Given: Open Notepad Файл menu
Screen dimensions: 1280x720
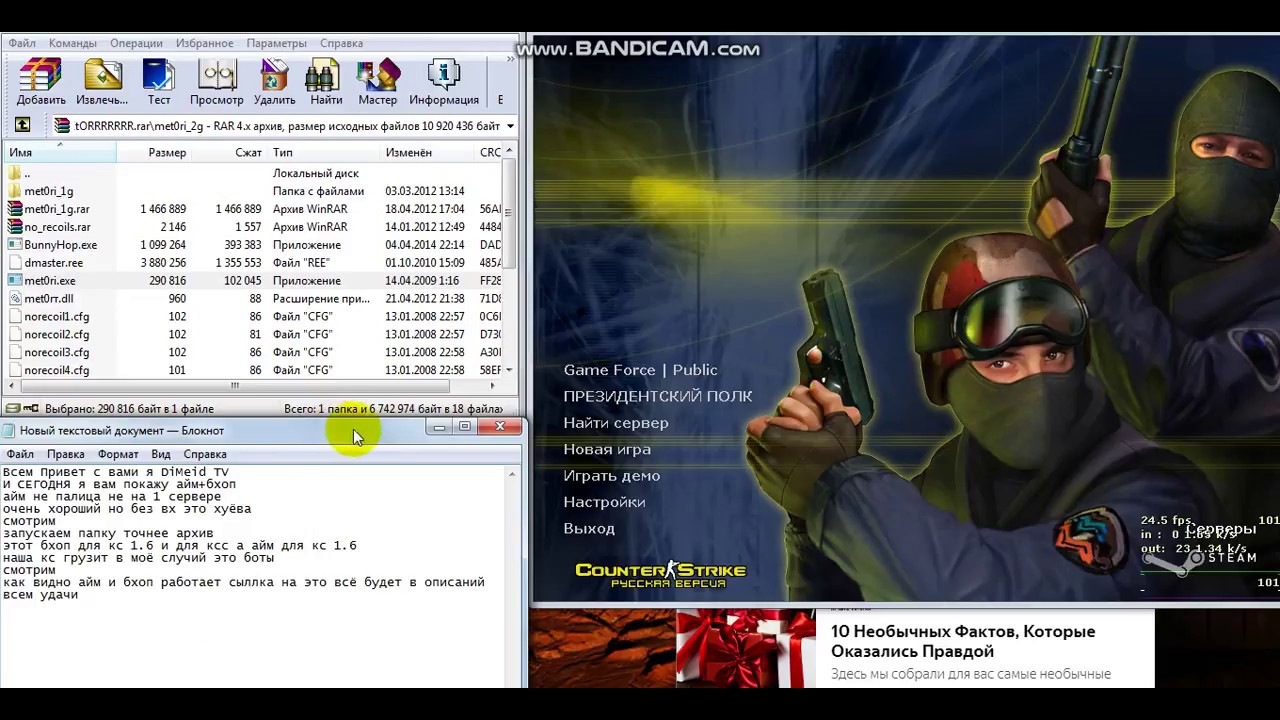Looking at the screenshot, I should pos(20,454).
